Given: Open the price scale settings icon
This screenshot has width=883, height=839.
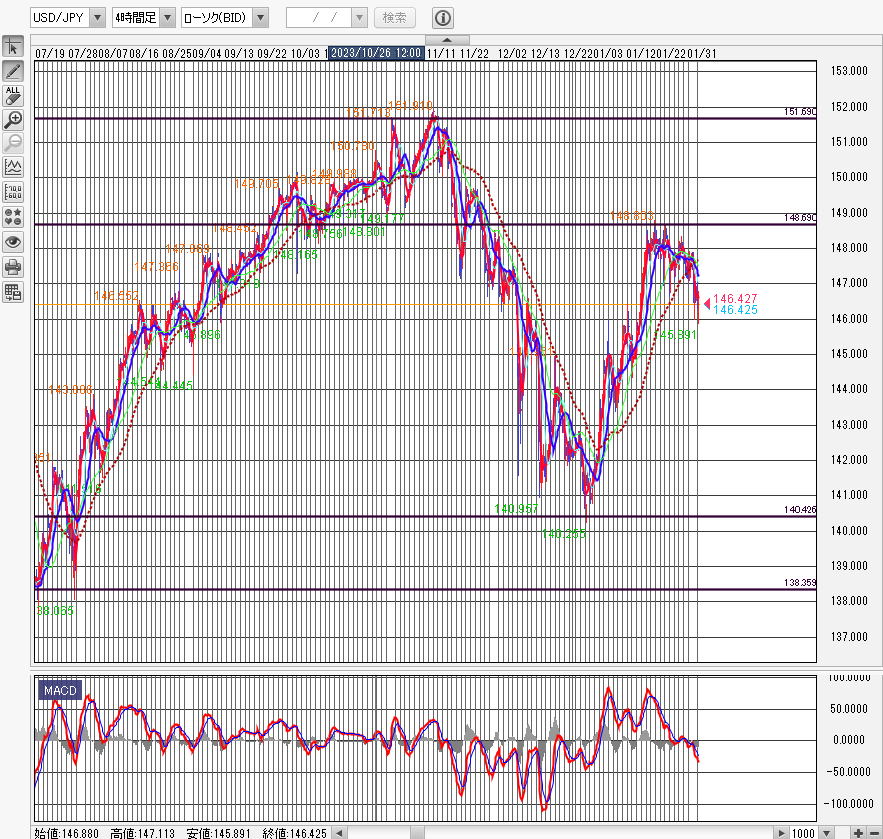Looking at the screenshot, I should [x=13, y=191].
